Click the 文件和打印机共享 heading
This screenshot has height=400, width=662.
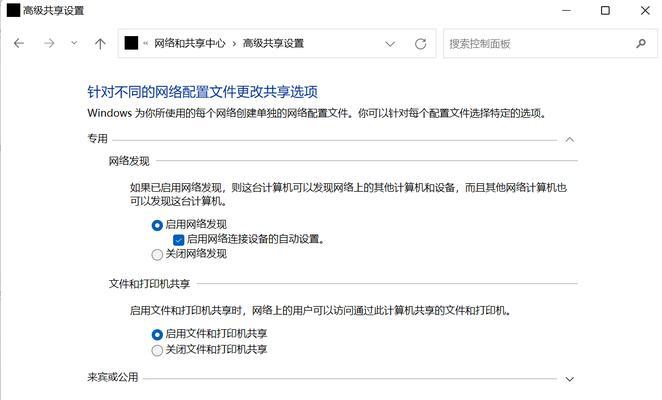pyautogui.click(x=149, y=284)
